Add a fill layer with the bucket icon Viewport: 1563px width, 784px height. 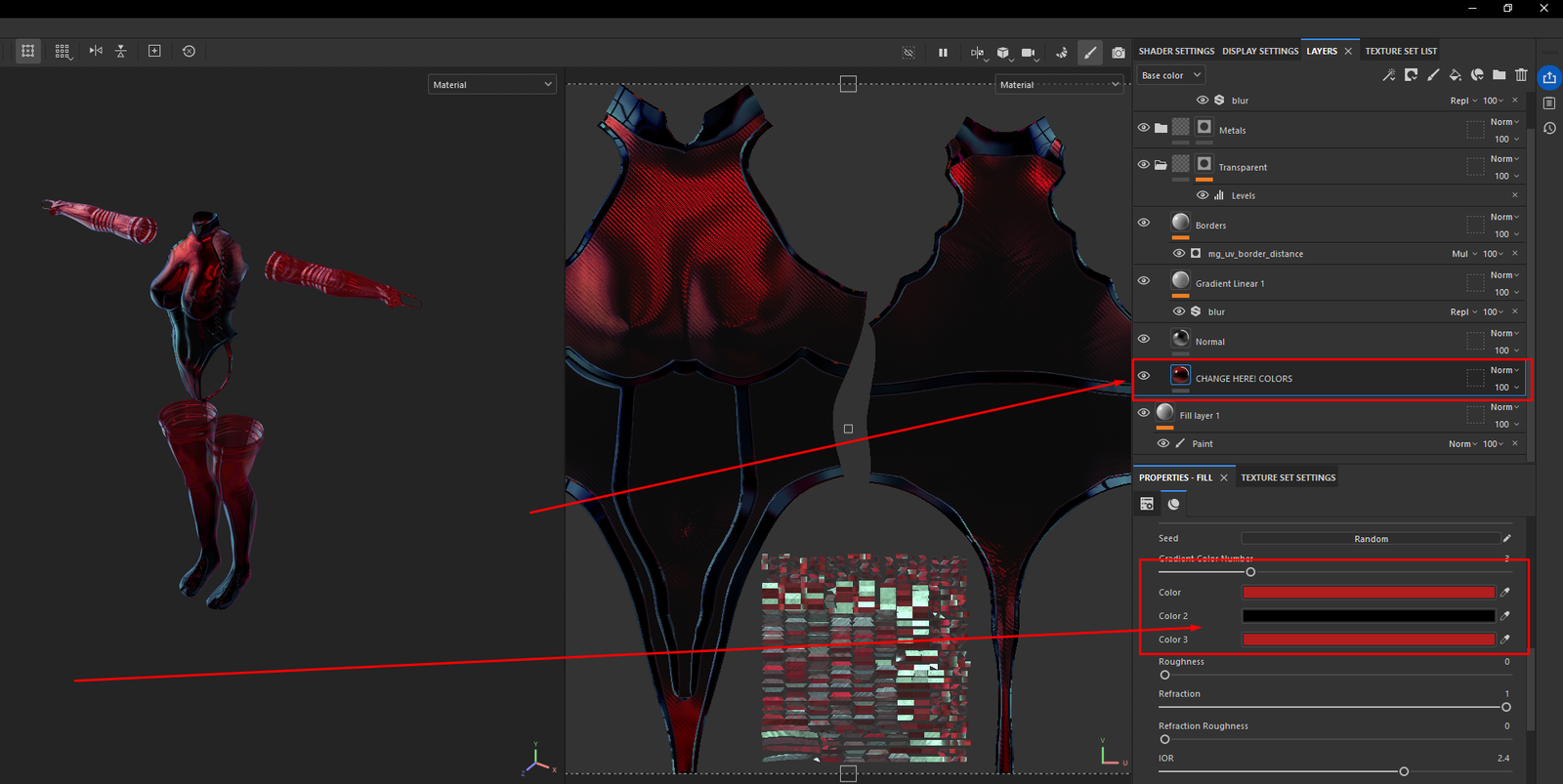(1456, 75)
